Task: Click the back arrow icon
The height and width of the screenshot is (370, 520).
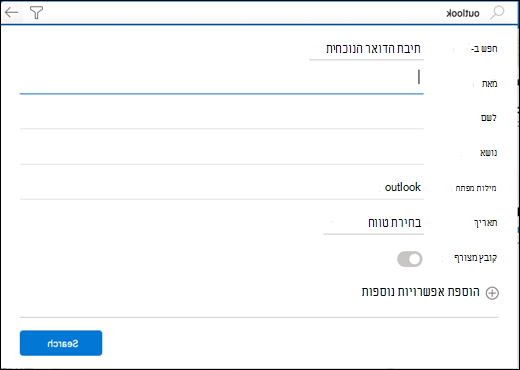Action: [12, 13]
